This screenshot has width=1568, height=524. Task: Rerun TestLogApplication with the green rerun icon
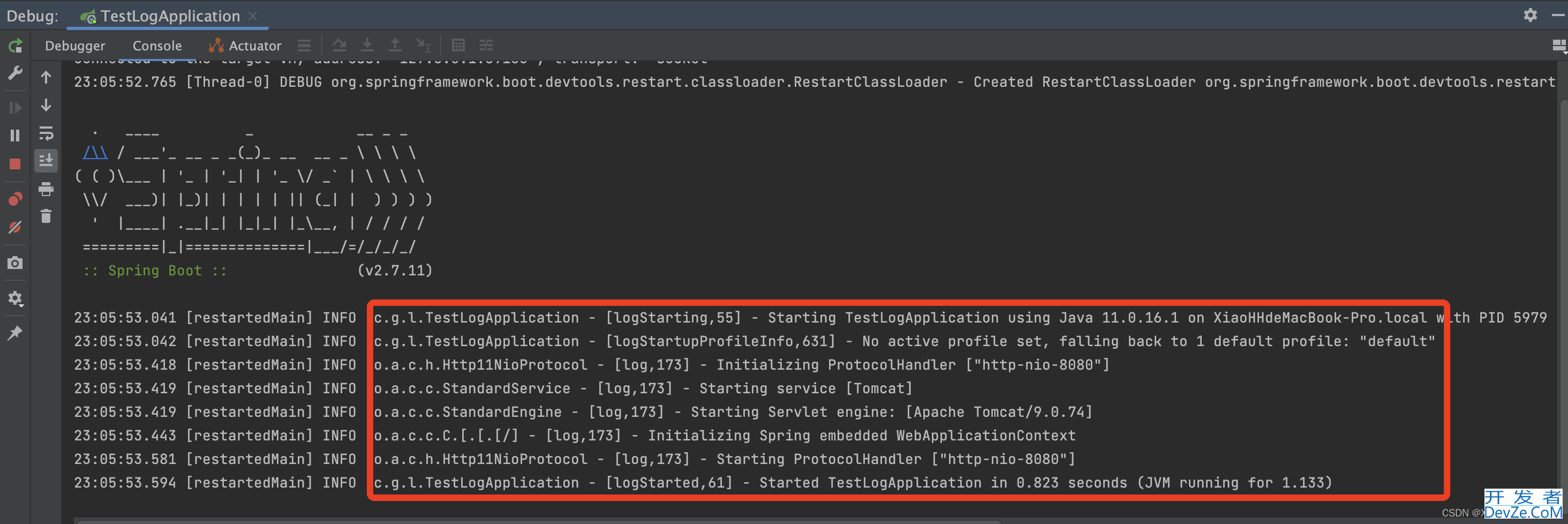(x=15, y=46)
